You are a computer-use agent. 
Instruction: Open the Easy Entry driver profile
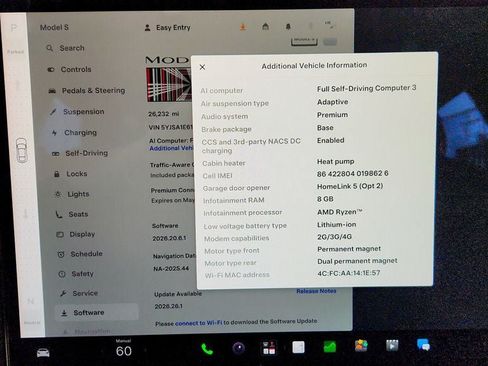coord(168,28)
